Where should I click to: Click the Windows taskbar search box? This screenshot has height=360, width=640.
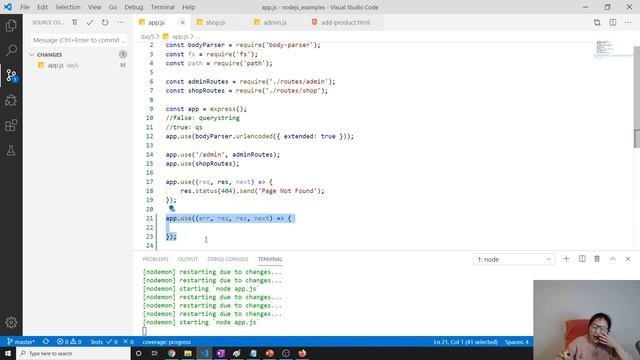tap(73, 353)
